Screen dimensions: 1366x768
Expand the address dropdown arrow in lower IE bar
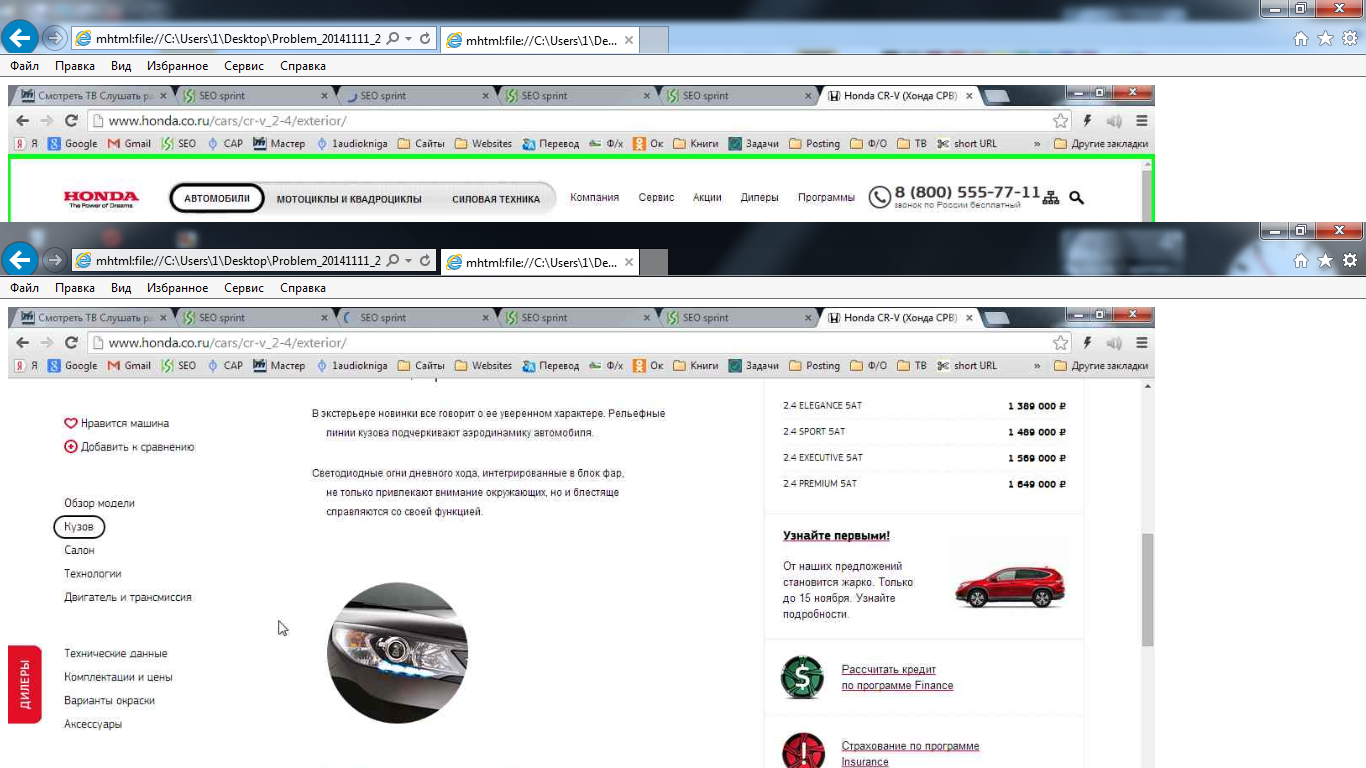408,260
